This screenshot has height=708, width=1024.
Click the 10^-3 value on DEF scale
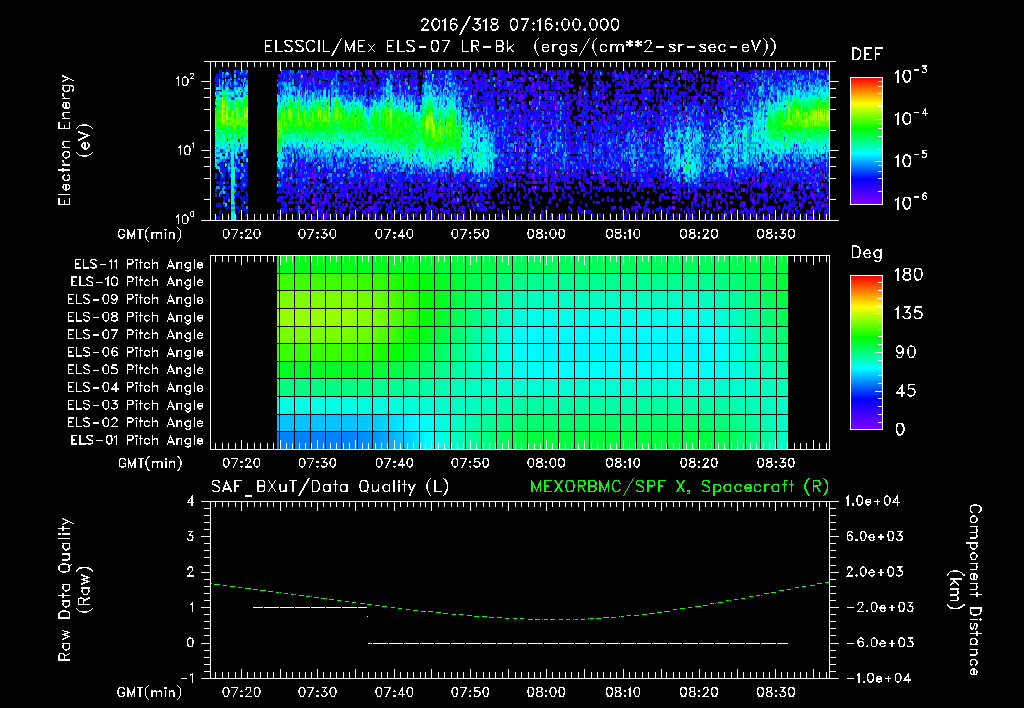coord(910,76)
